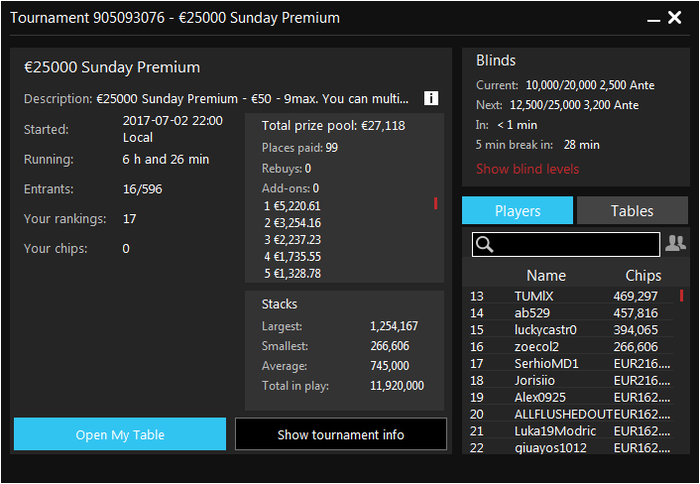Click Show tournament info button
This screenshot has height=484, width=700.
341,434
